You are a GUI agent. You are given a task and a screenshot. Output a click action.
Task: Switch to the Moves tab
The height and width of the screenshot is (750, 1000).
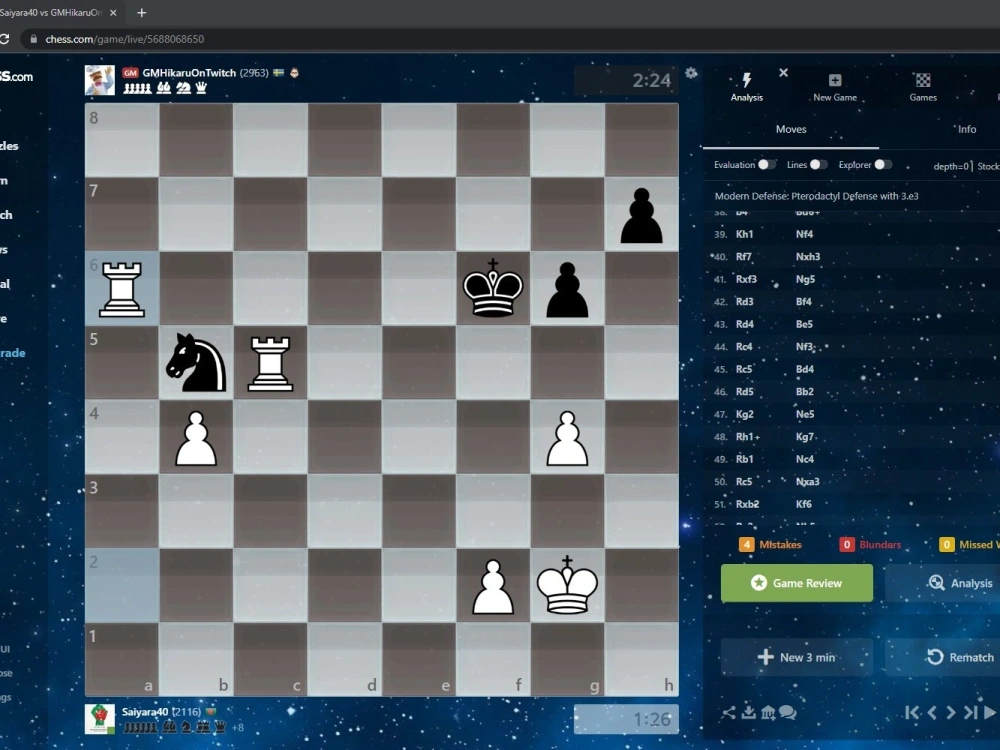click(x=791, y=129)
